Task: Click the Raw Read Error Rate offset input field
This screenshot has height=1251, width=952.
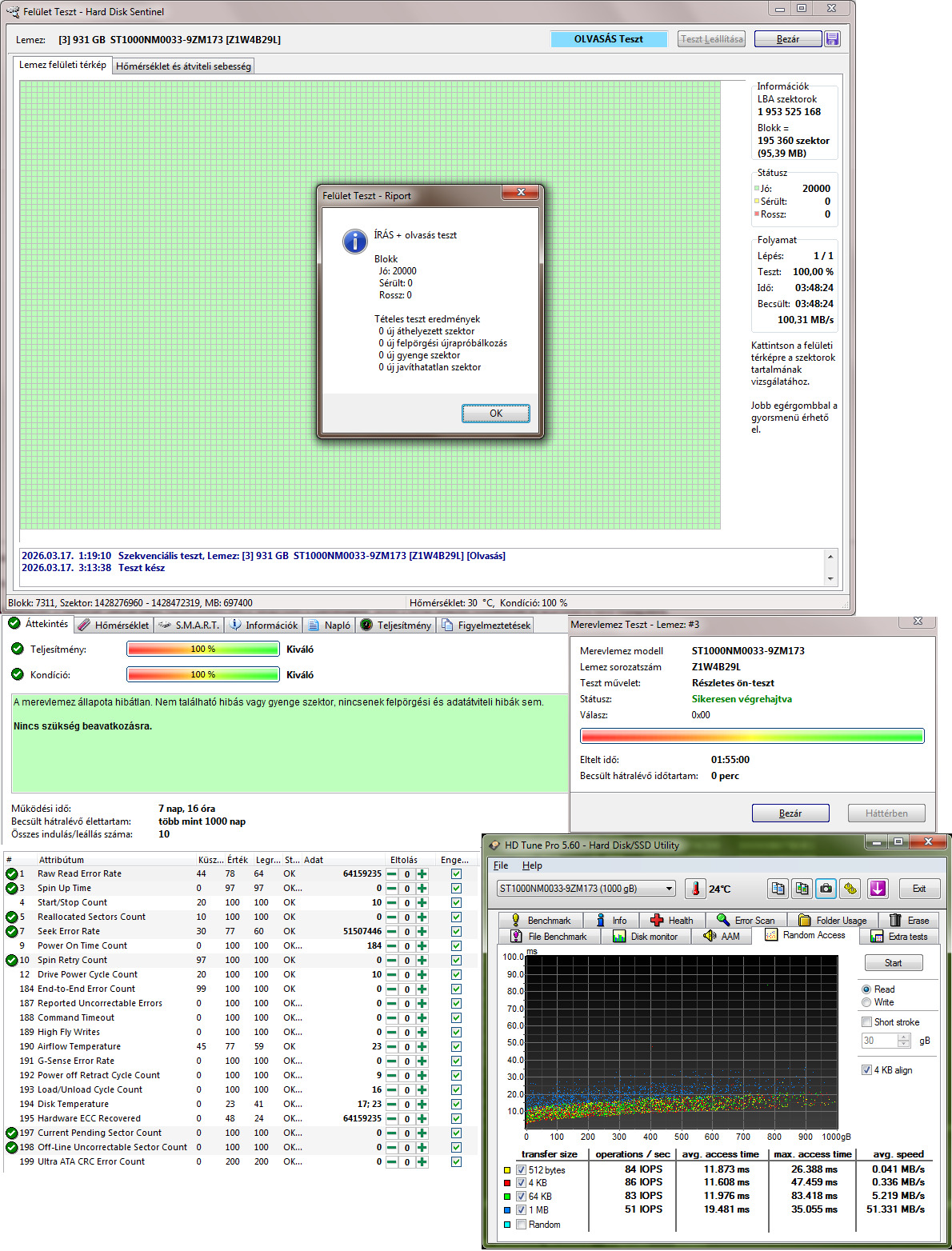Action: pyautogui.click(x=406, y=874)
